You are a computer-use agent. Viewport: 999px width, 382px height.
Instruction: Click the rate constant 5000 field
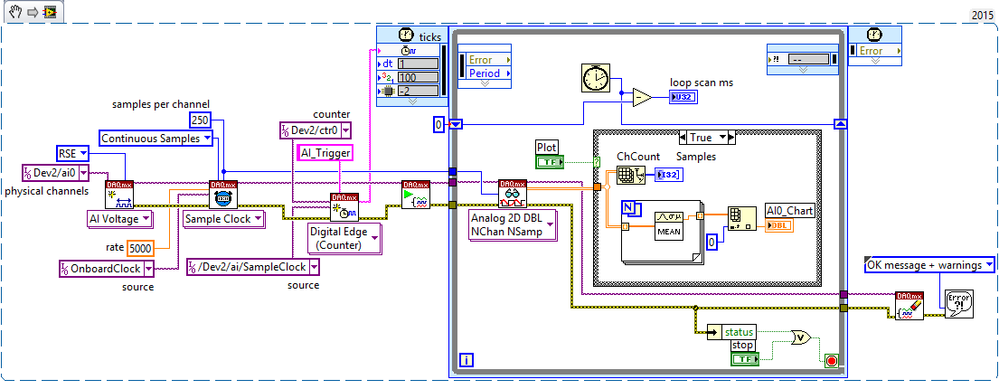(x=140, y=246)
